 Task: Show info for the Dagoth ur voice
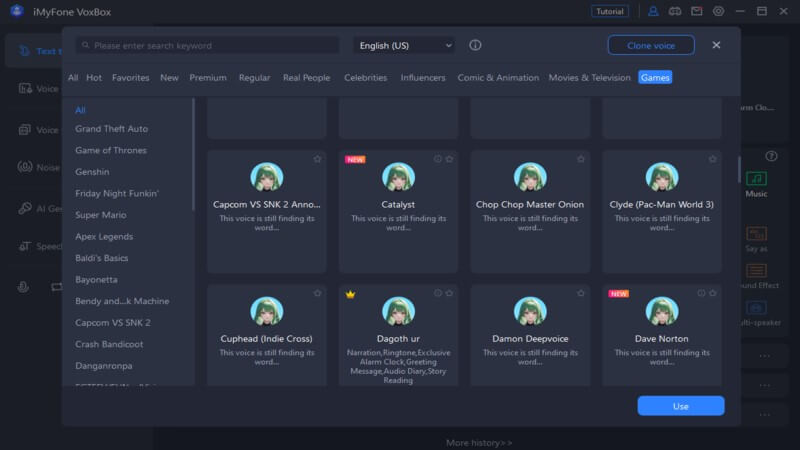click(x=438, y=293)
